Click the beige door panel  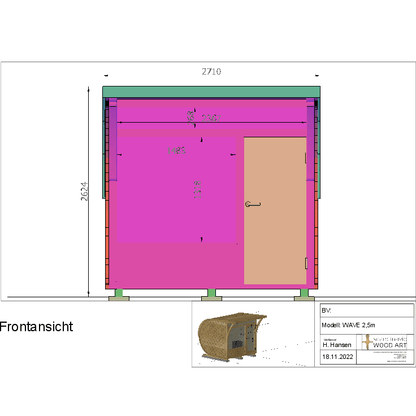(x=275, y=211)
